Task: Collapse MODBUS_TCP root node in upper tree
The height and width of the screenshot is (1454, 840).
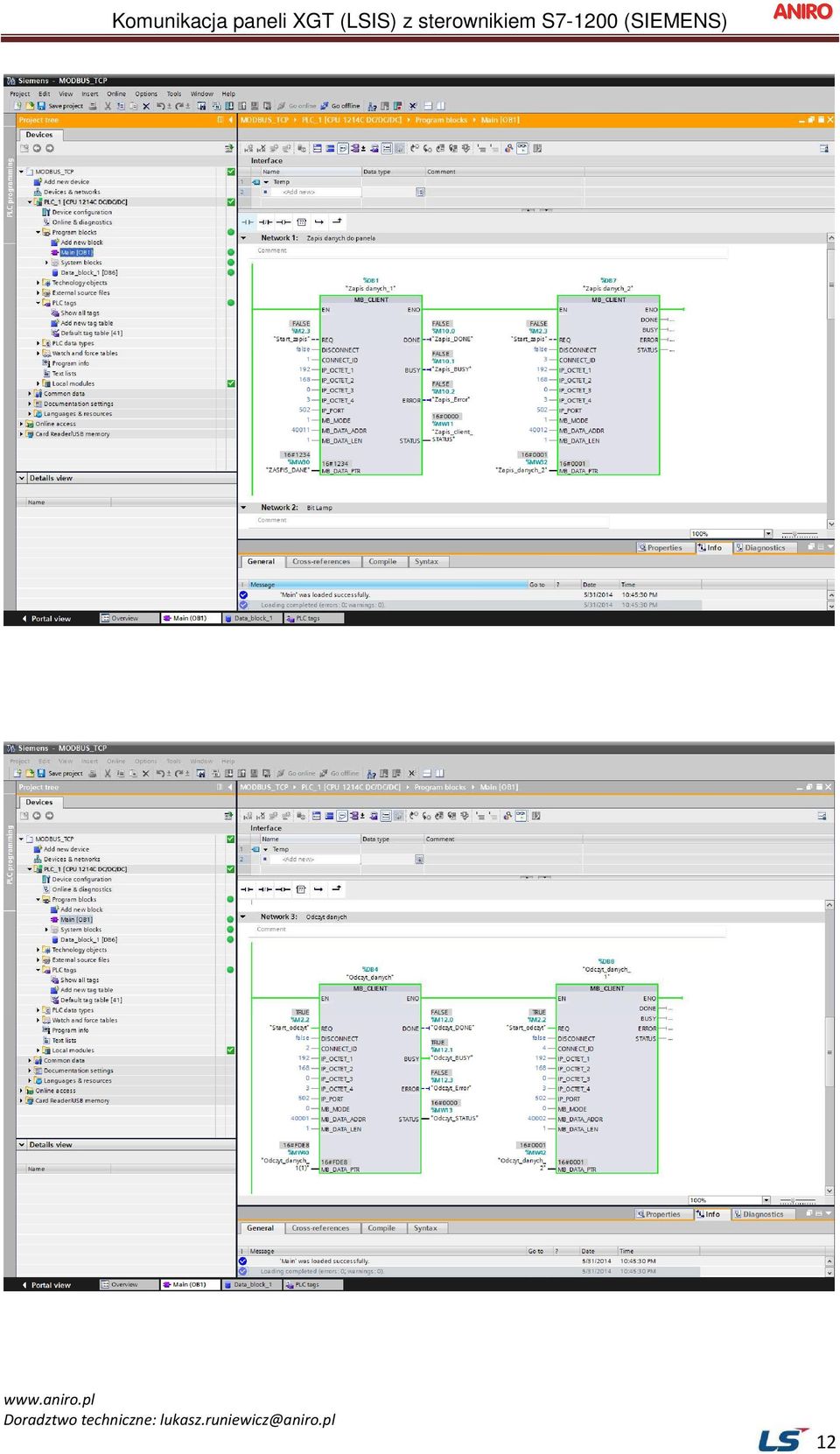Action: tap(22, 172)
